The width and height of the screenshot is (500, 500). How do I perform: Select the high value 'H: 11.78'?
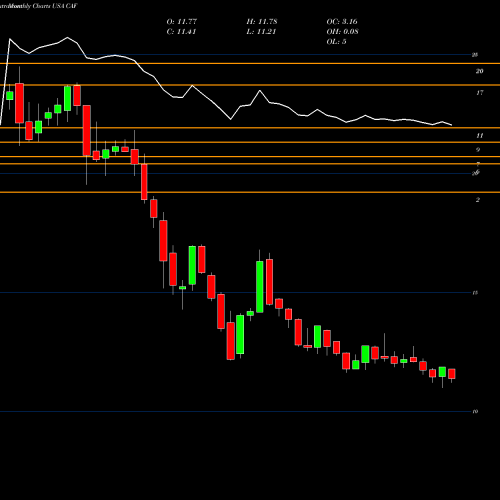coord(262,22)
